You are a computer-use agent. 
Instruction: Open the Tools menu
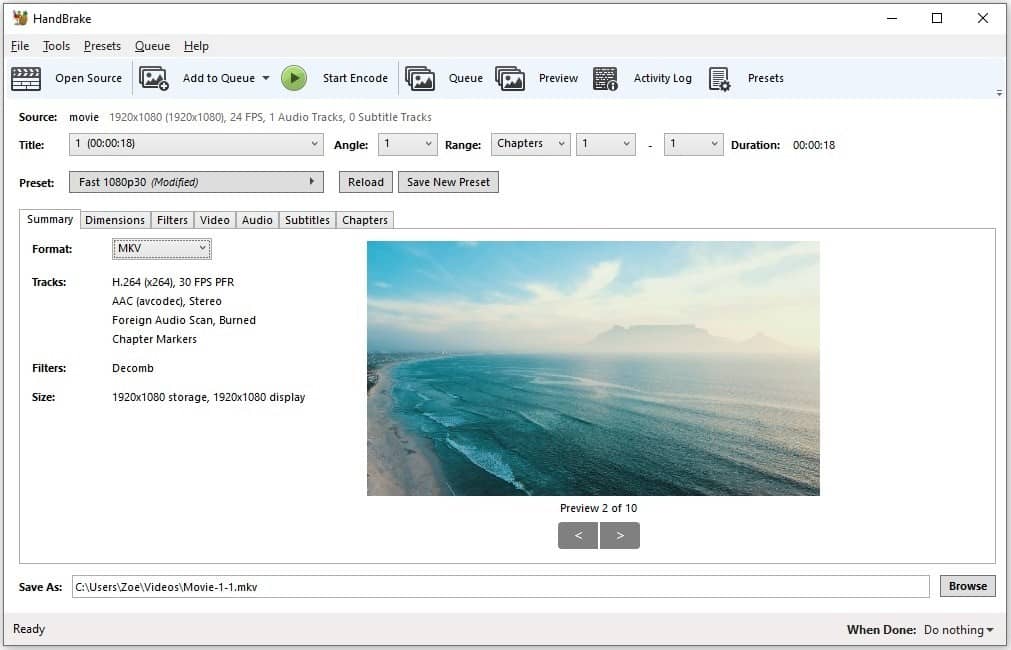click(56, 46)
